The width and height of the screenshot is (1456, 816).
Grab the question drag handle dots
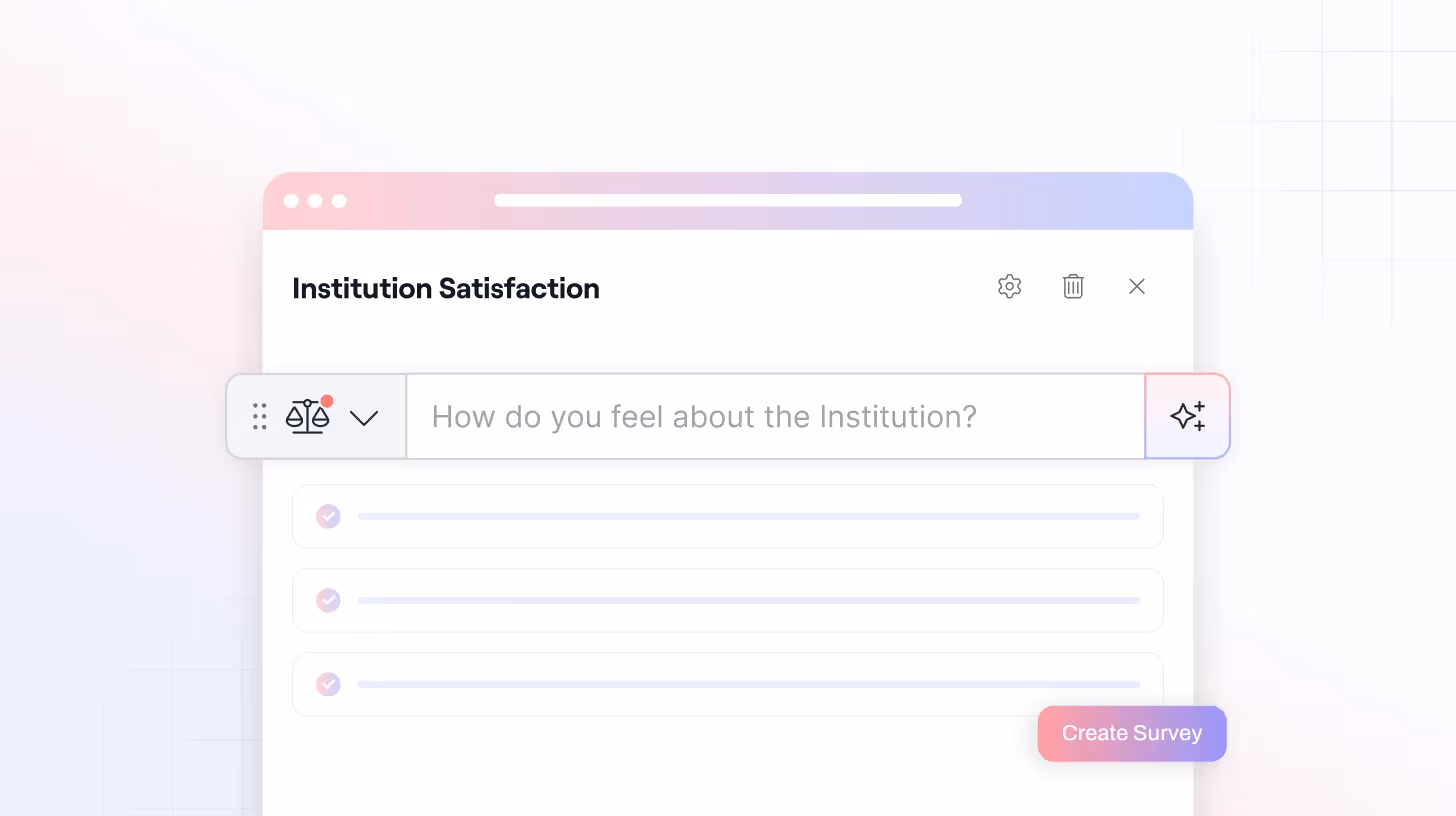pos(259,416)
